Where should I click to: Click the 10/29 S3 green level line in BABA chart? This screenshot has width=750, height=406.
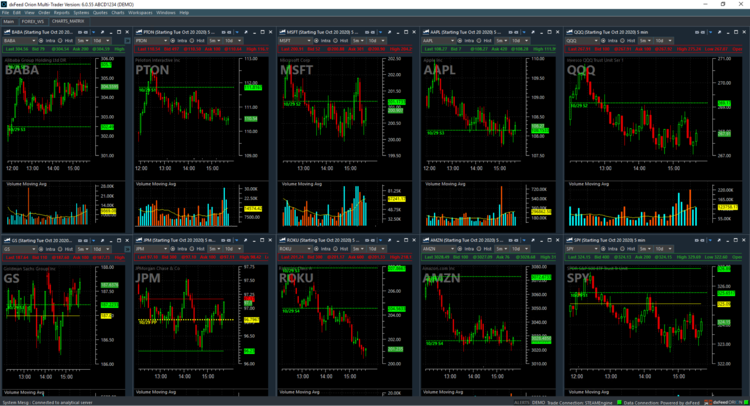(x=49, y=127)
